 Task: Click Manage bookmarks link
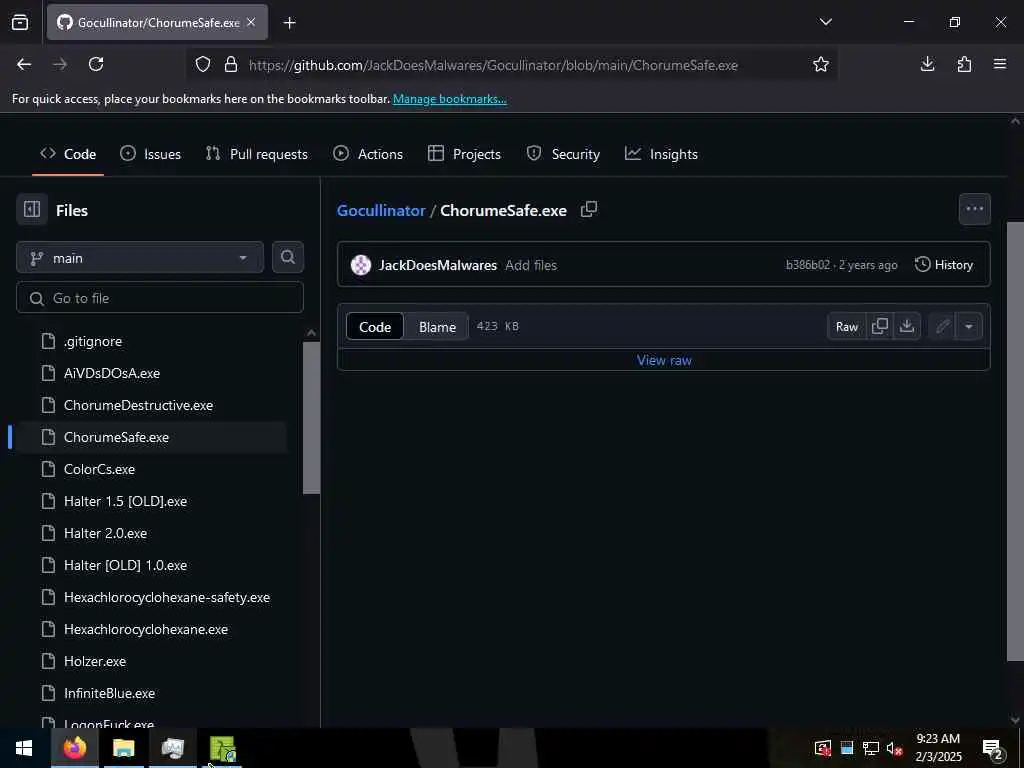[x=449, y=99]
